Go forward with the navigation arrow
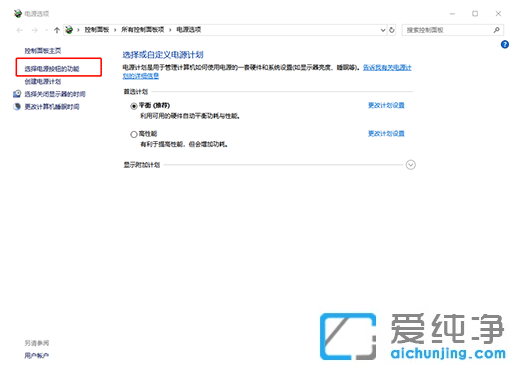Image resolution: width=509 pixels, height=365 pixels. [34, 30]
